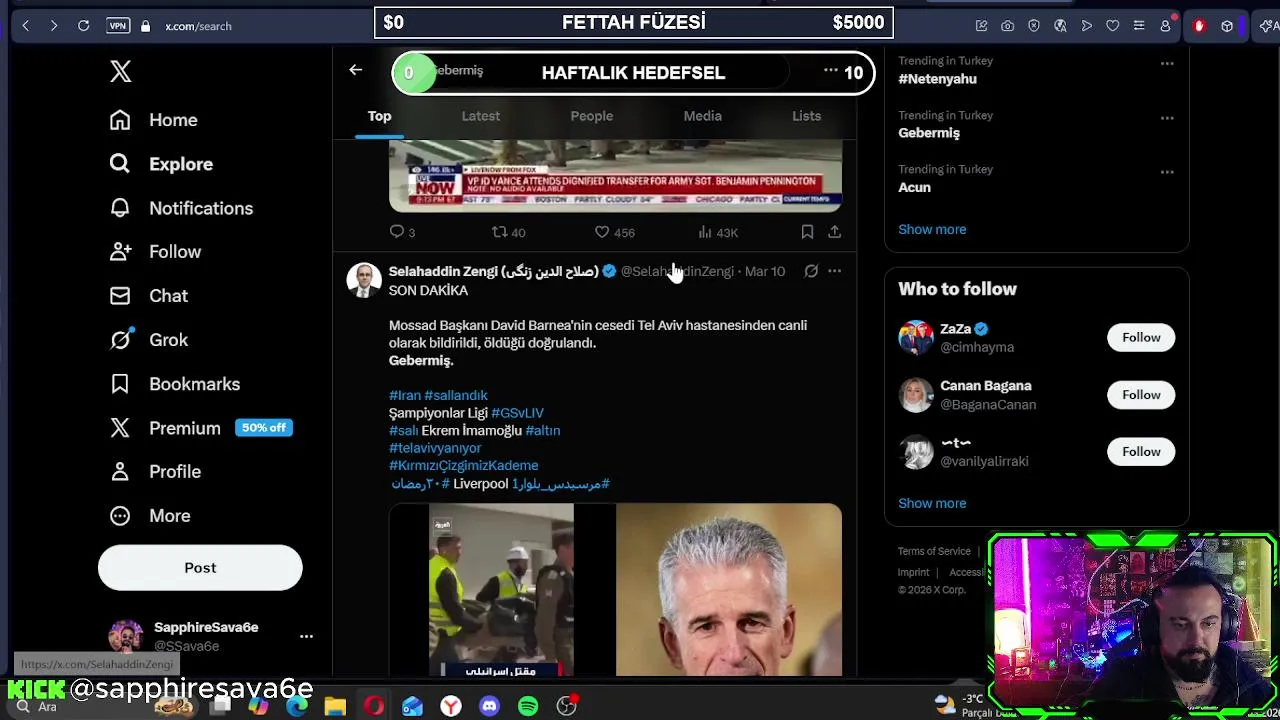Open the browser profile account icon
1280x720 pixels.
coord(1165,26)
